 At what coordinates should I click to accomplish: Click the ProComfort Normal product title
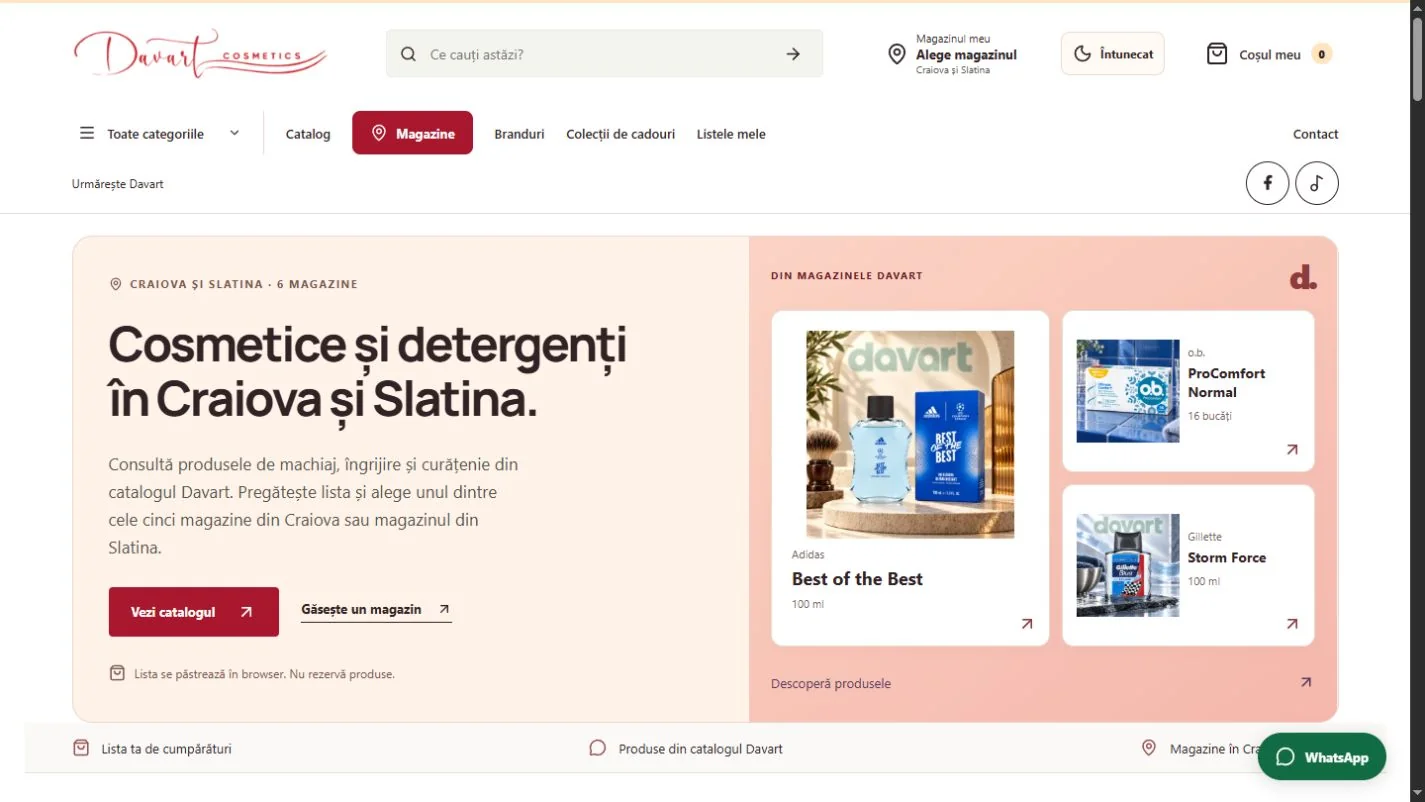click(x=1226, y=383)
